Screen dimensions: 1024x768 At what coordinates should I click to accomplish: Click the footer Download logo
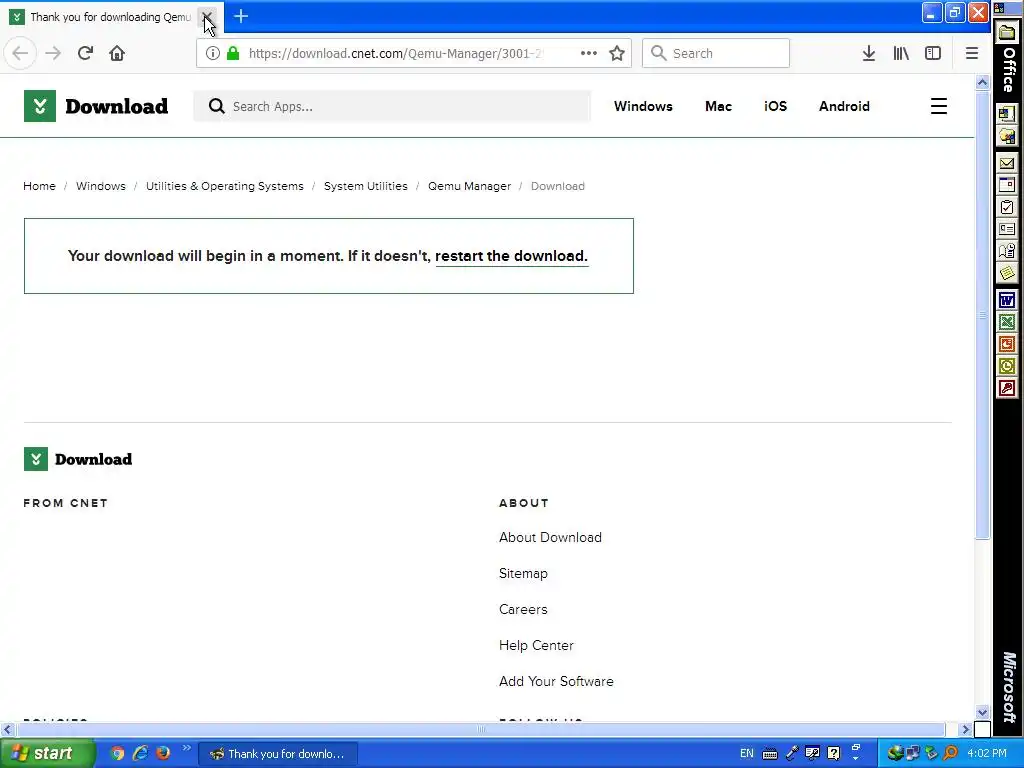pyautogui.click(x=78, y=459)
